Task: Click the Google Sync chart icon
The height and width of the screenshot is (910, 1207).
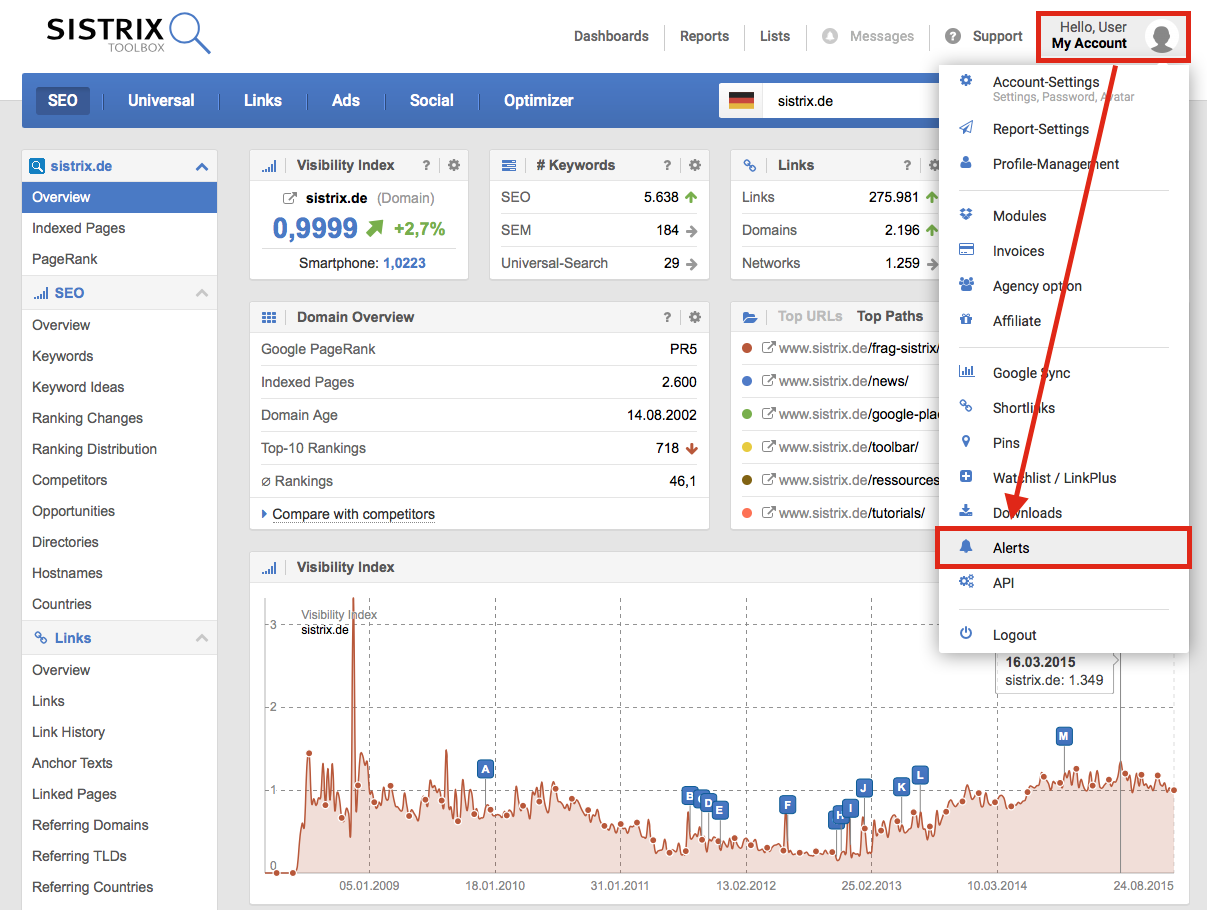Action: pos(966,372)
